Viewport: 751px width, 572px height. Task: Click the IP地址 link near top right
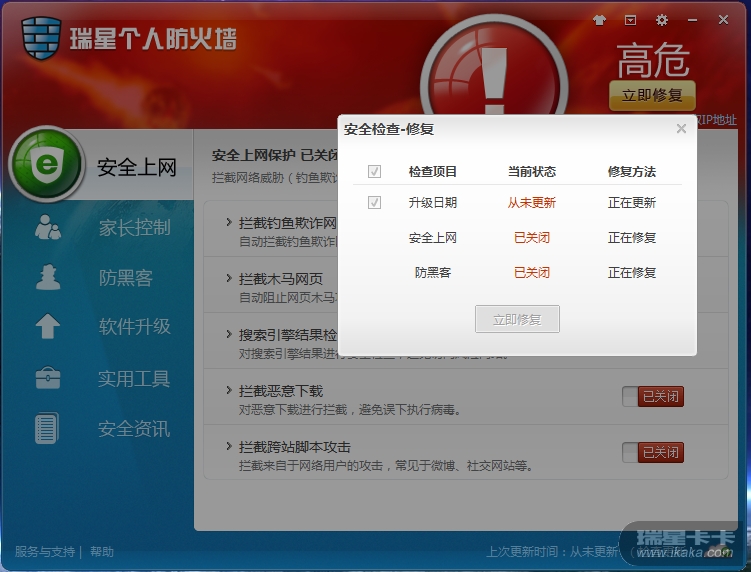click(x=717, y=120)
